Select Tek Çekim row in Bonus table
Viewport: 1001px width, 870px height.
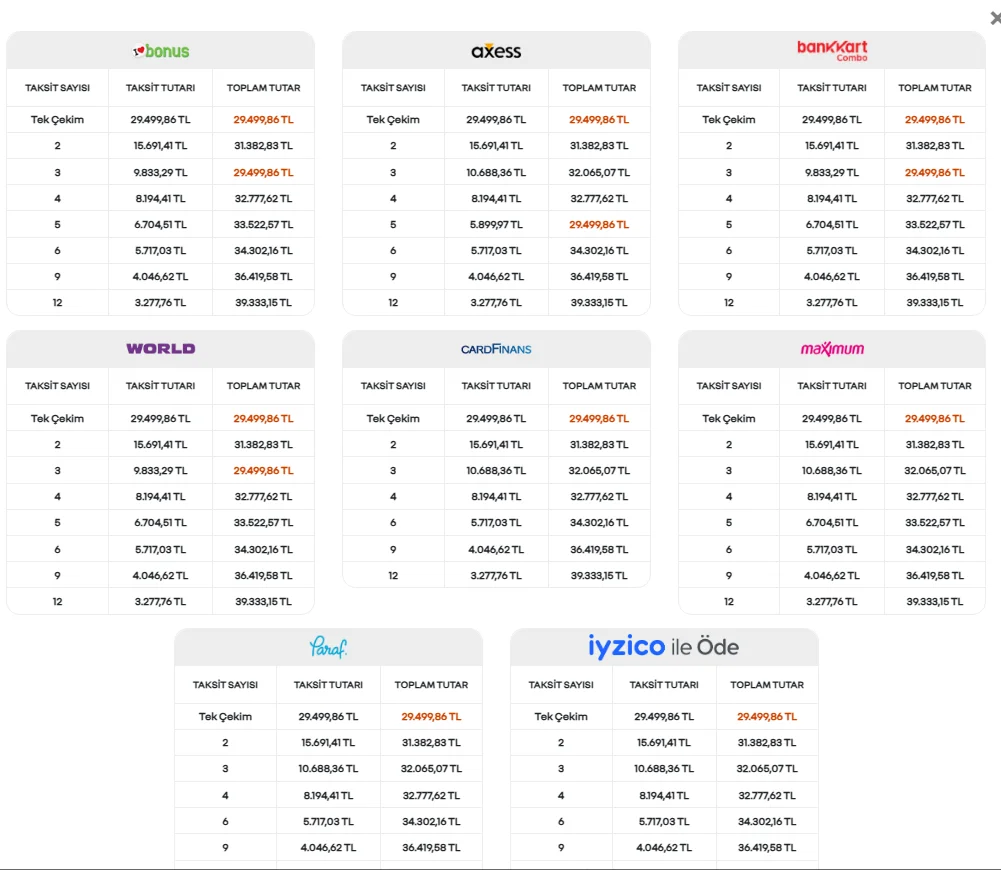160,119
